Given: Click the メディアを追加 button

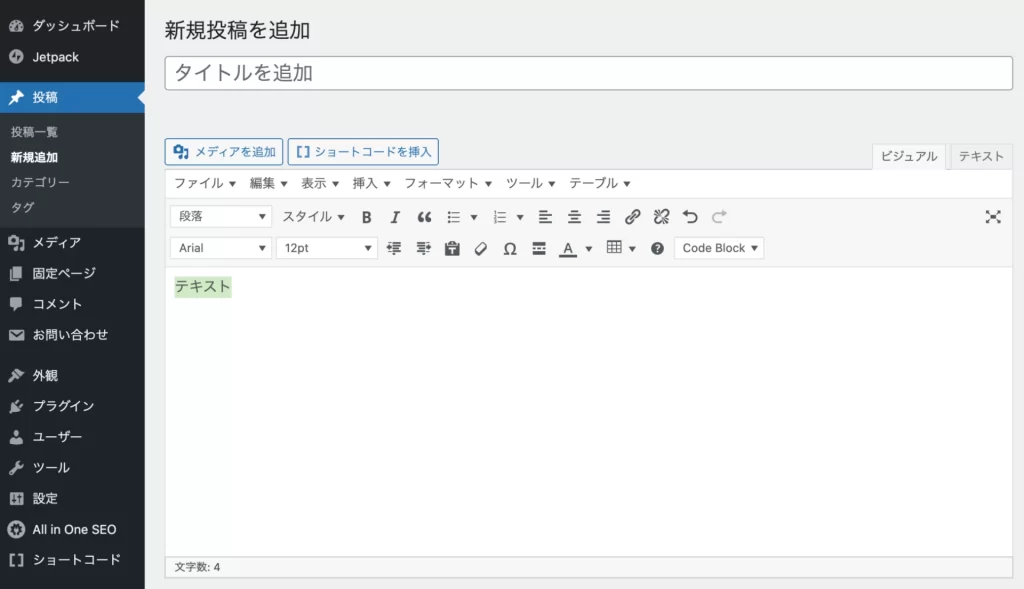Looking at the screenshot, I should (x=224, y=152).
